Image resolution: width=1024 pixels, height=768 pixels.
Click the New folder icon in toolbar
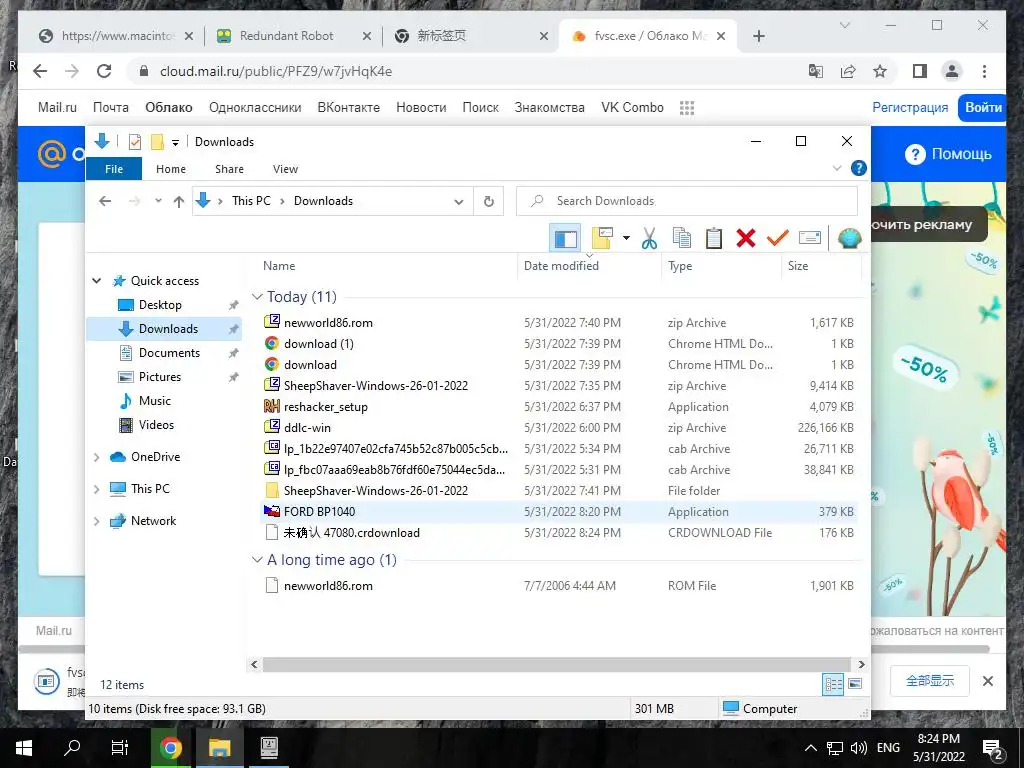coord(602,238)
